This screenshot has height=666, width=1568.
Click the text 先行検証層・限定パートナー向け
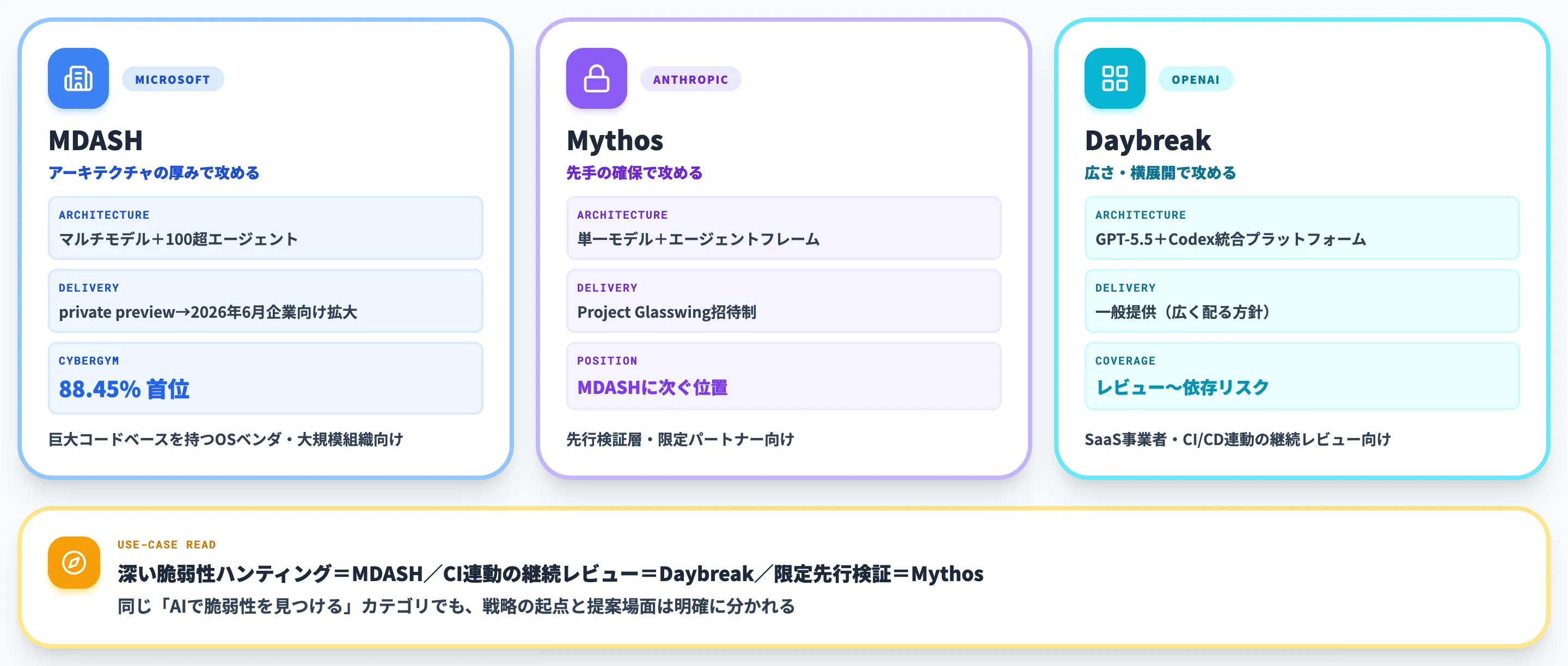pyautogui.click(x=681, y=439)
